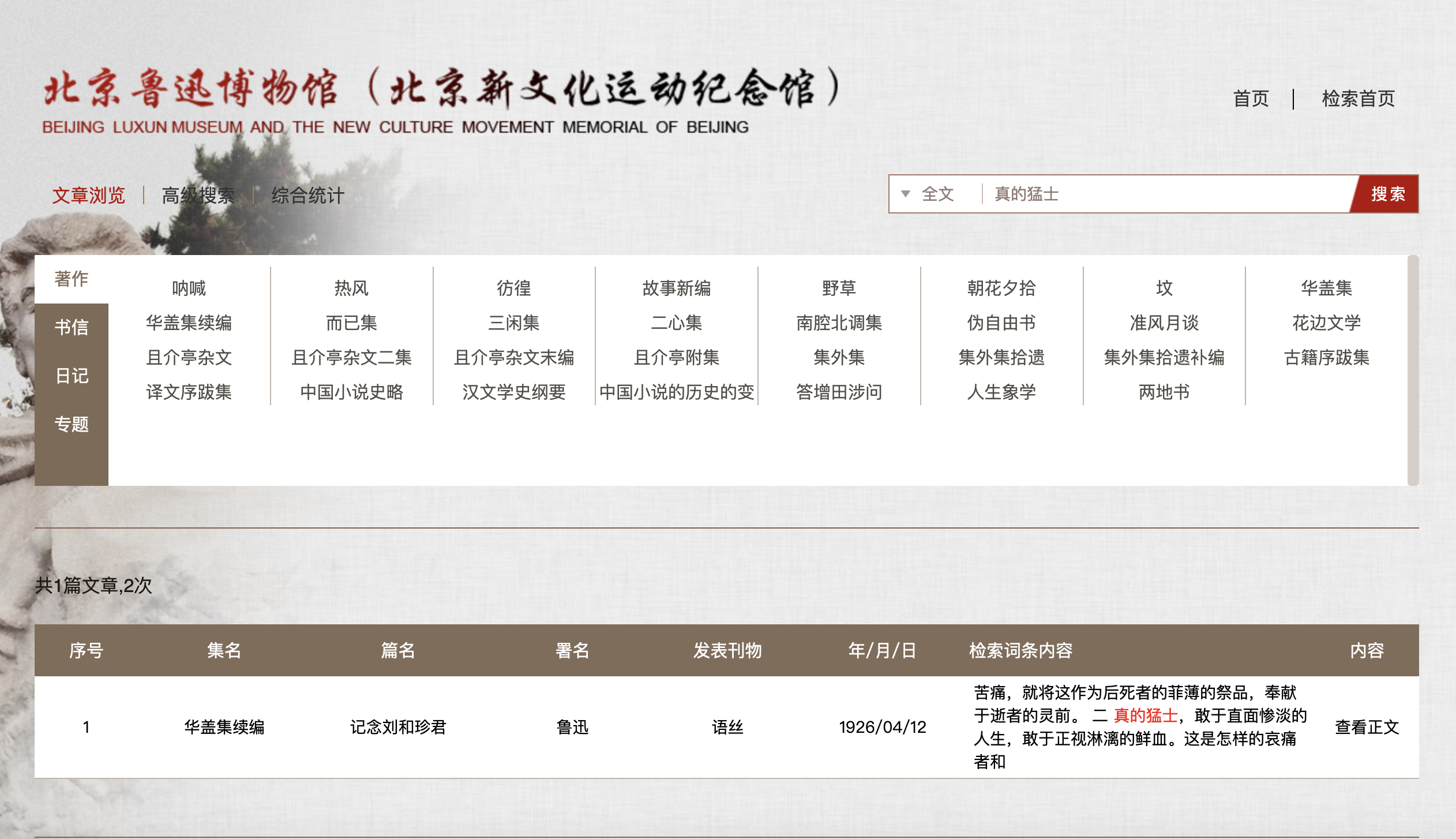Open the collection 译文序跋集

click(189, 392)
